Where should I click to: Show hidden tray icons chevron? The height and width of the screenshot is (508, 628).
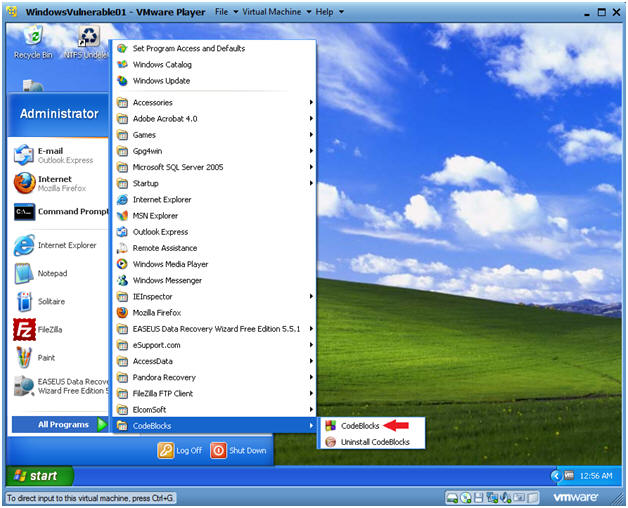click(556, 476)
